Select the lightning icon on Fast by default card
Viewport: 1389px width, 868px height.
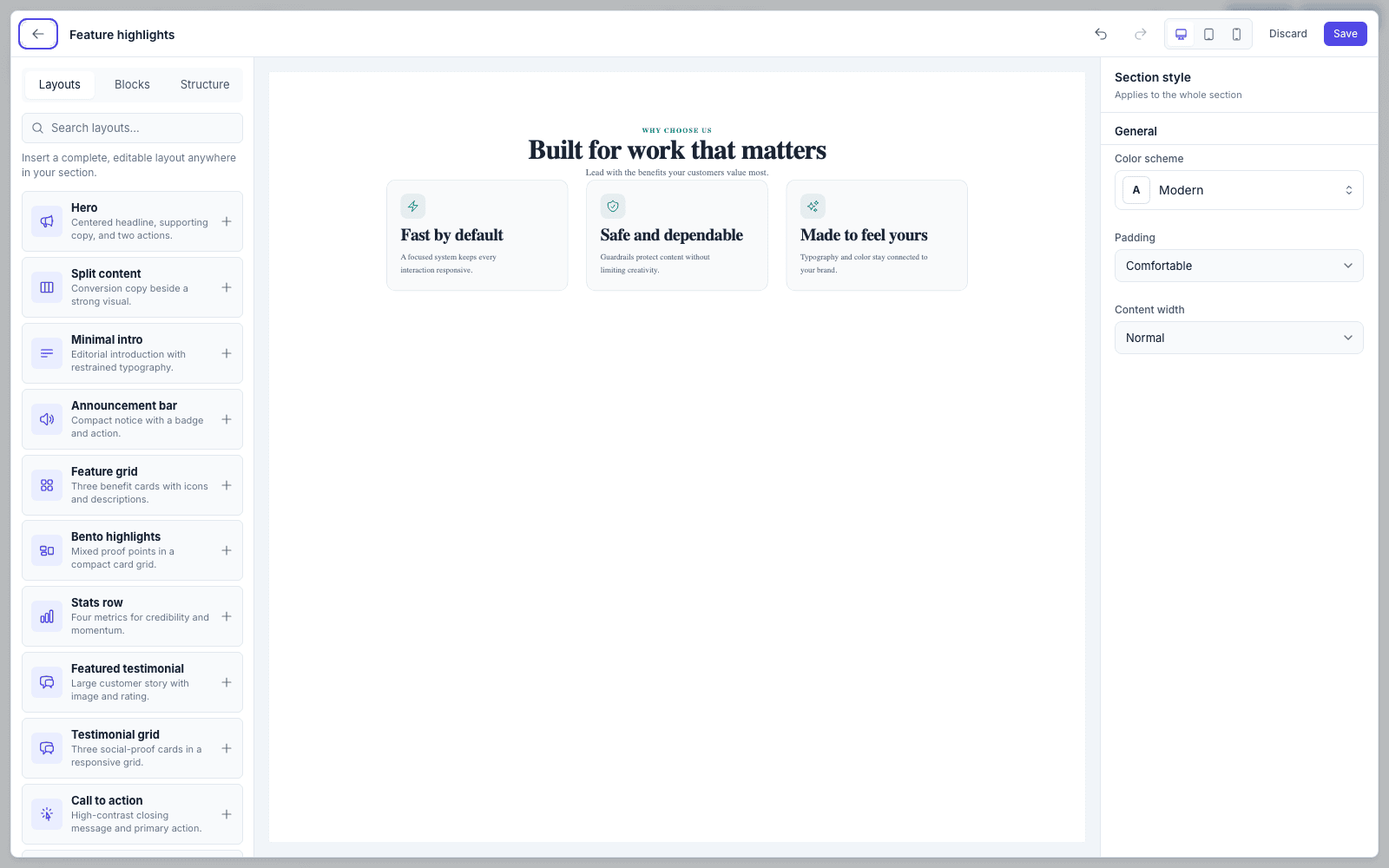pyautogui.click(x=413, y=207)
